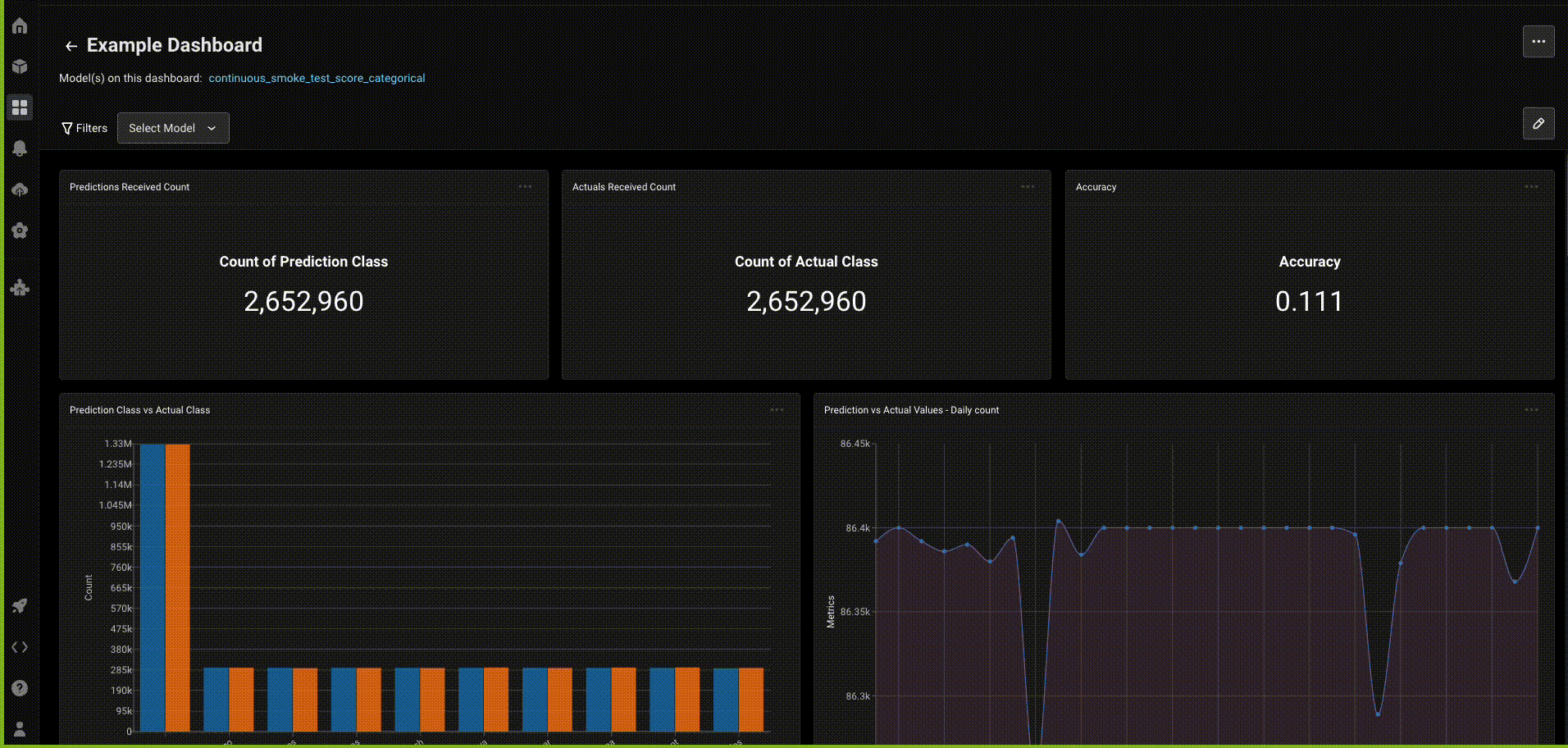Viewport: 1568px width, 748px height.
Task: Open Prediction Class vs Actual Class options menu
Action: point(777,410)
